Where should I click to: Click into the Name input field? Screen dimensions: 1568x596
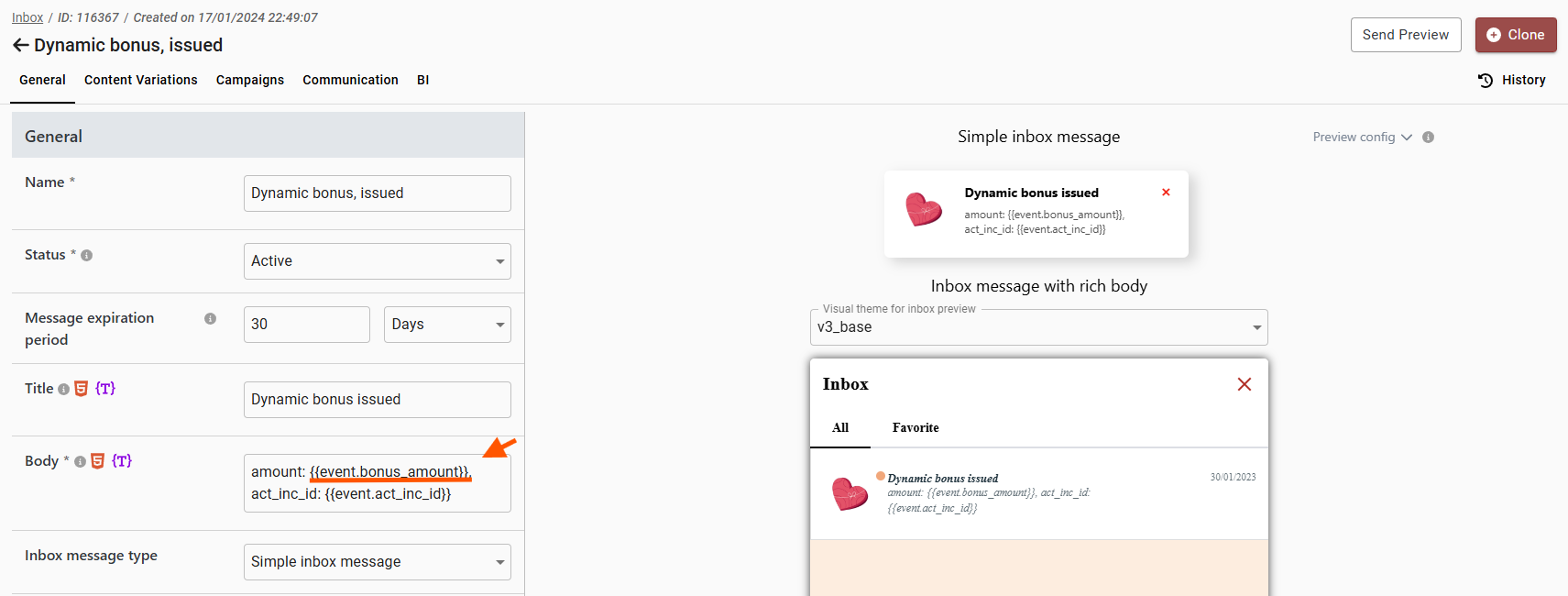pos(377,193)
